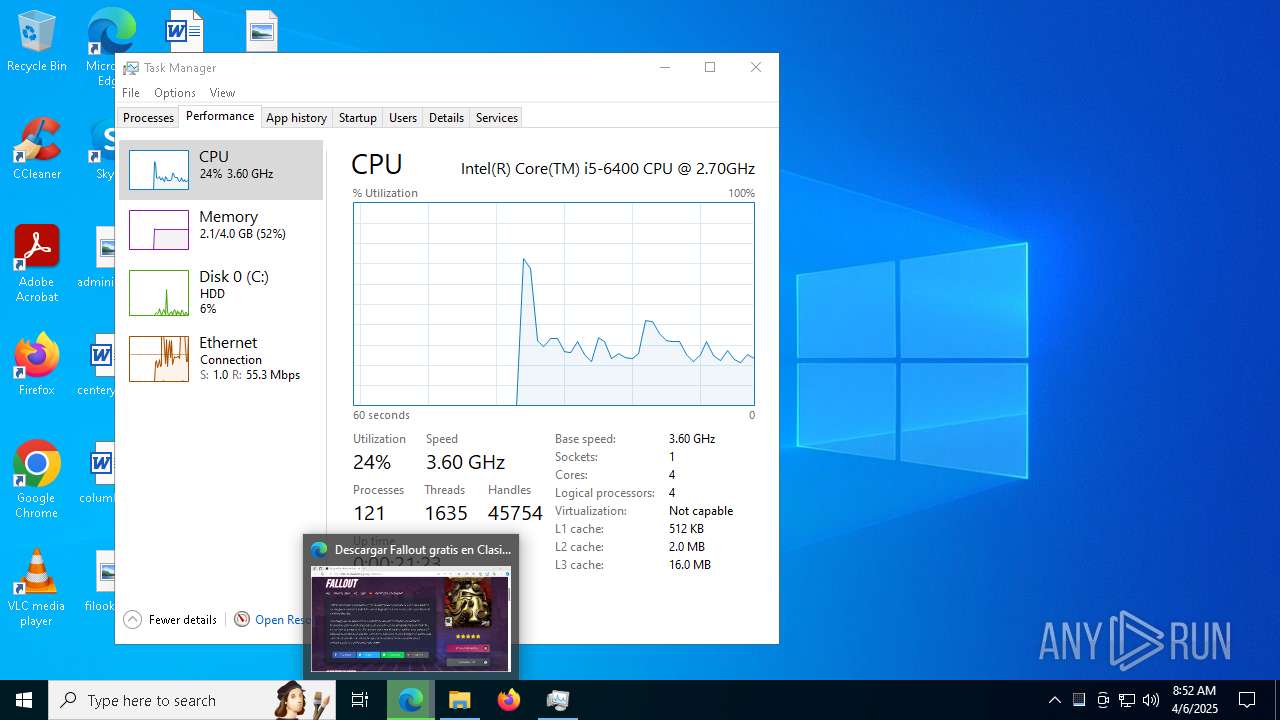Switch to the App history tab
Image resolution: width=1280 pixels, height=720 pixels.
(x=296, y=117)
